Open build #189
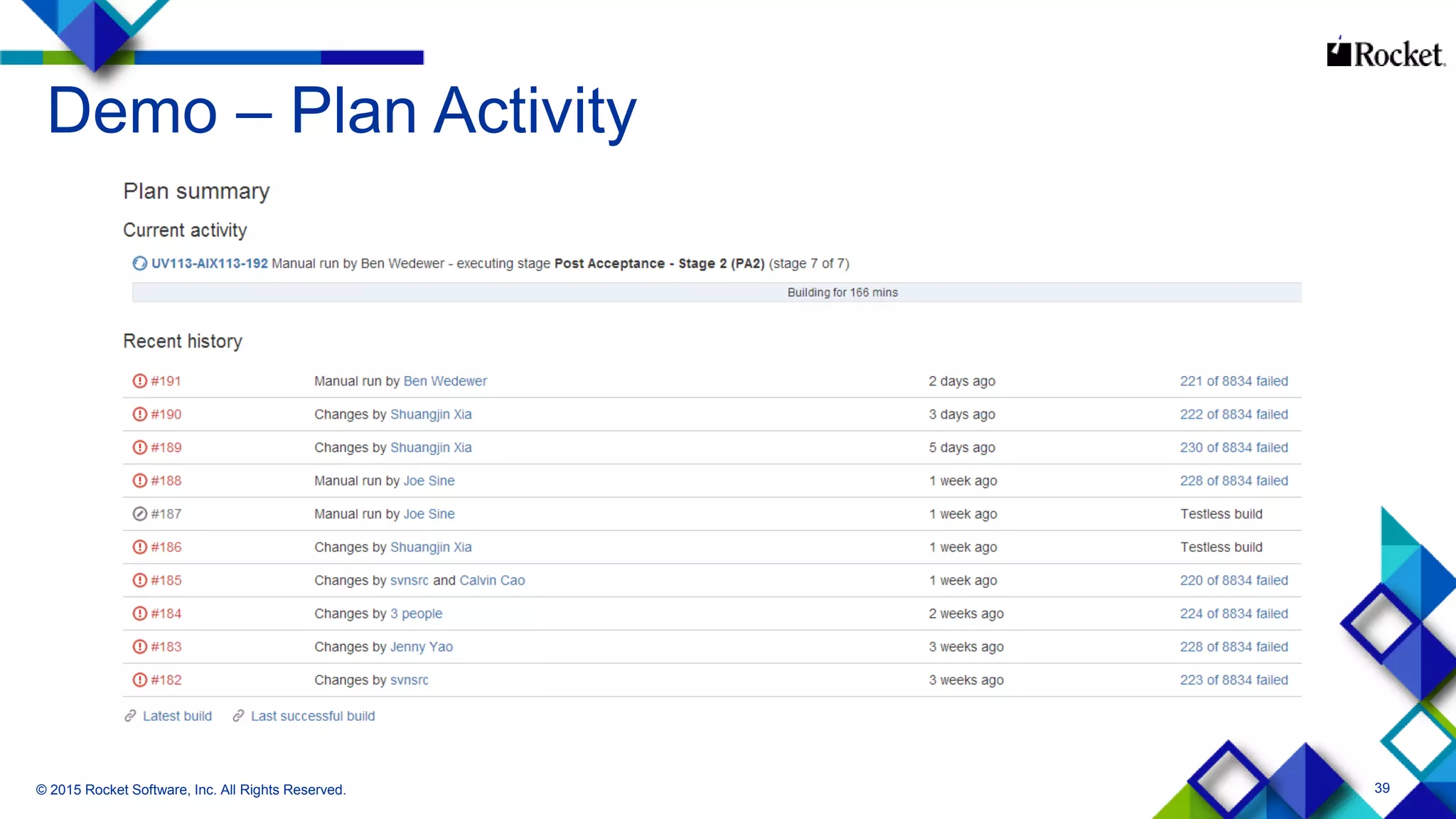Screen dimensions: 1456x819 [166, 448]
